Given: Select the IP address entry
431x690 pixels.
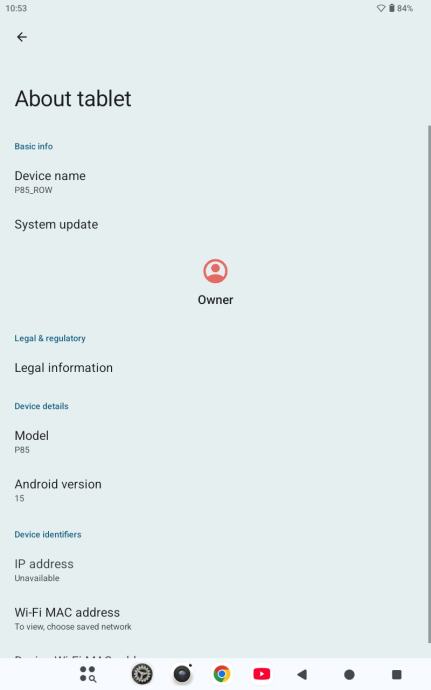Looking at the screenshot, I should [215, 570].
